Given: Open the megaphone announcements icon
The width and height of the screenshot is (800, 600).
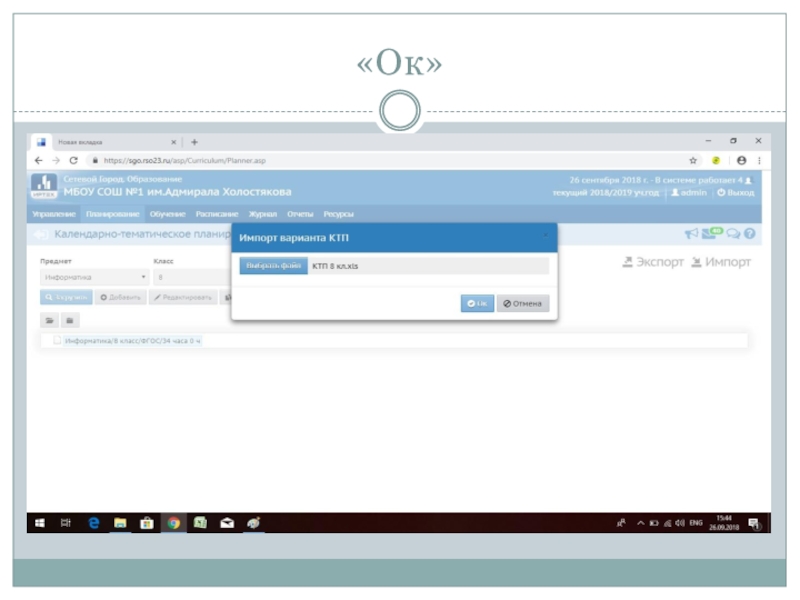Looking at the screenshot, I should click(x=691, y=234).
